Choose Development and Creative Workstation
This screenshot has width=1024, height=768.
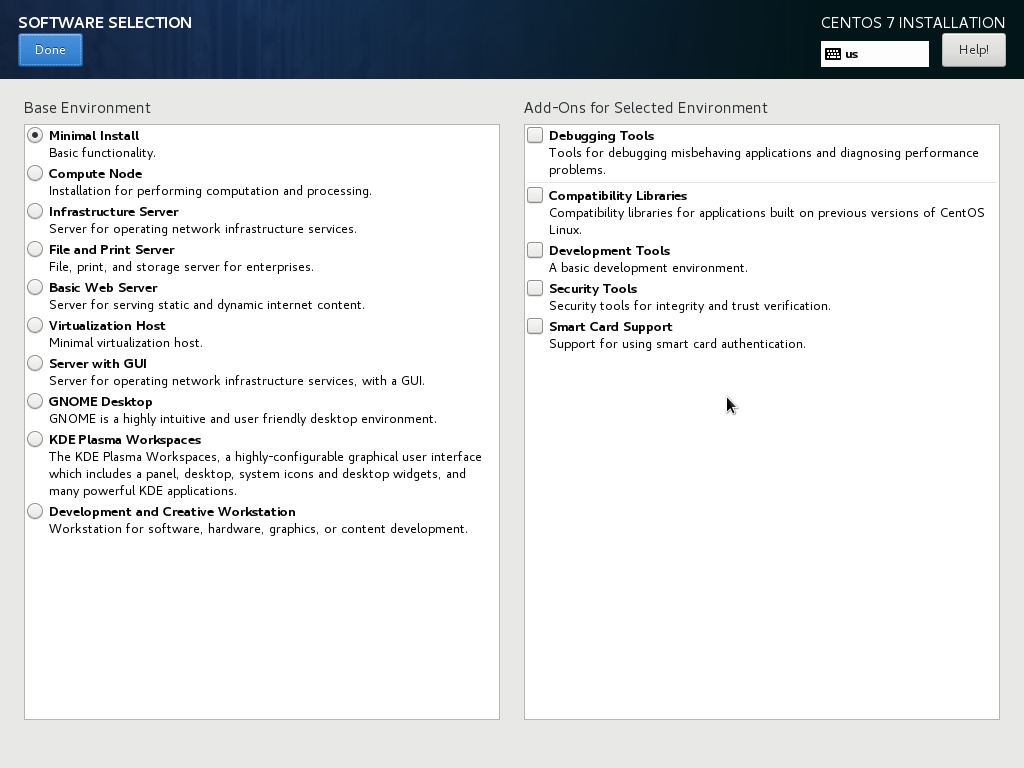(35, 511)
